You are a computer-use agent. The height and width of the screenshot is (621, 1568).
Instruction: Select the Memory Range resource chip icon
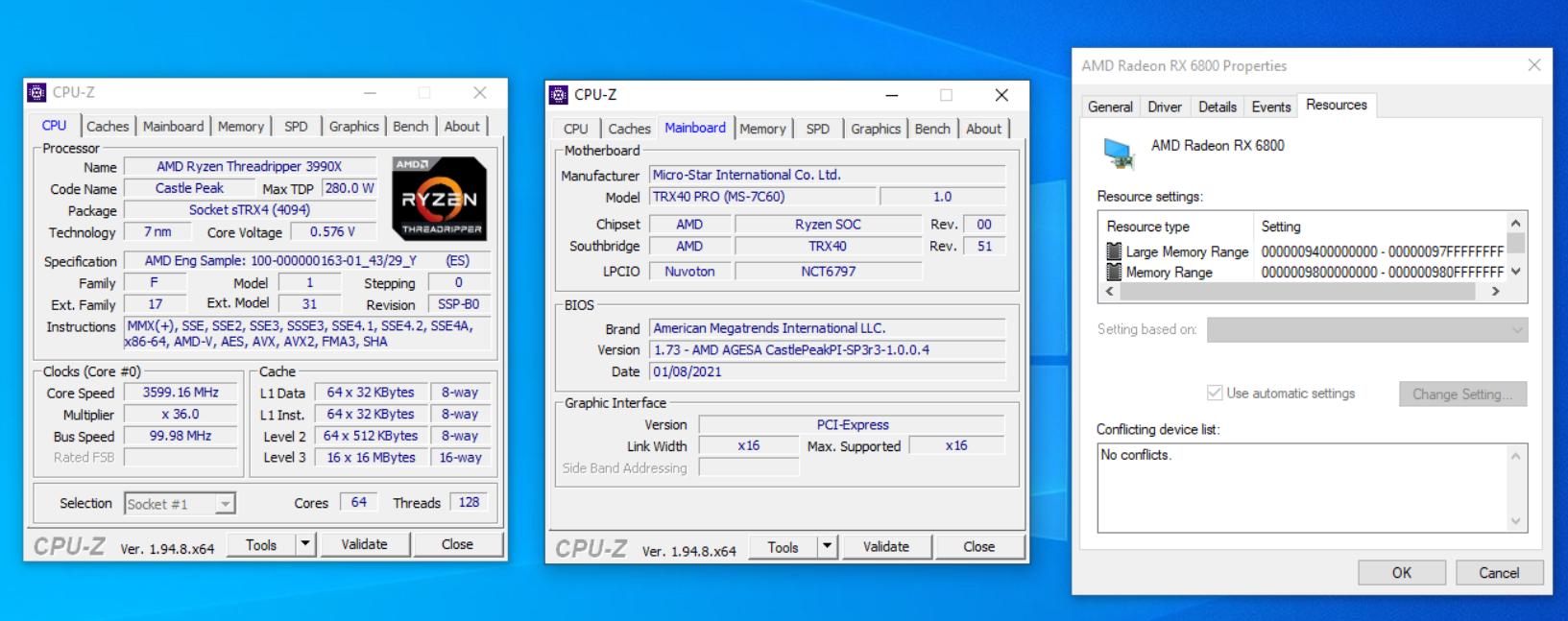click(1114, 273)
